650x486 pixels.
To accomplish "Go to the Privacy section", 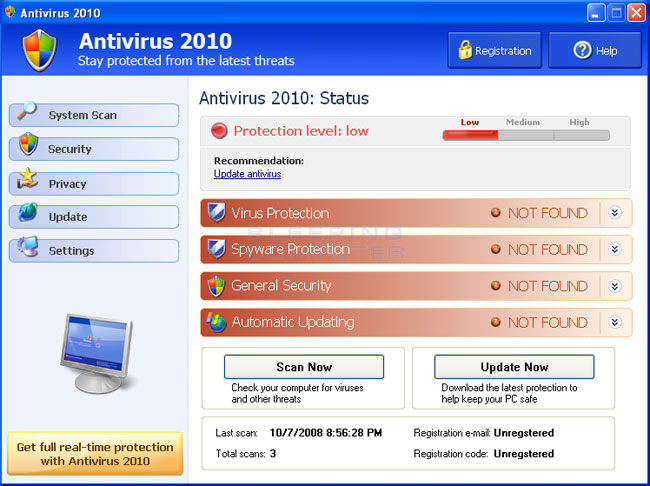I will click(94, 184).
